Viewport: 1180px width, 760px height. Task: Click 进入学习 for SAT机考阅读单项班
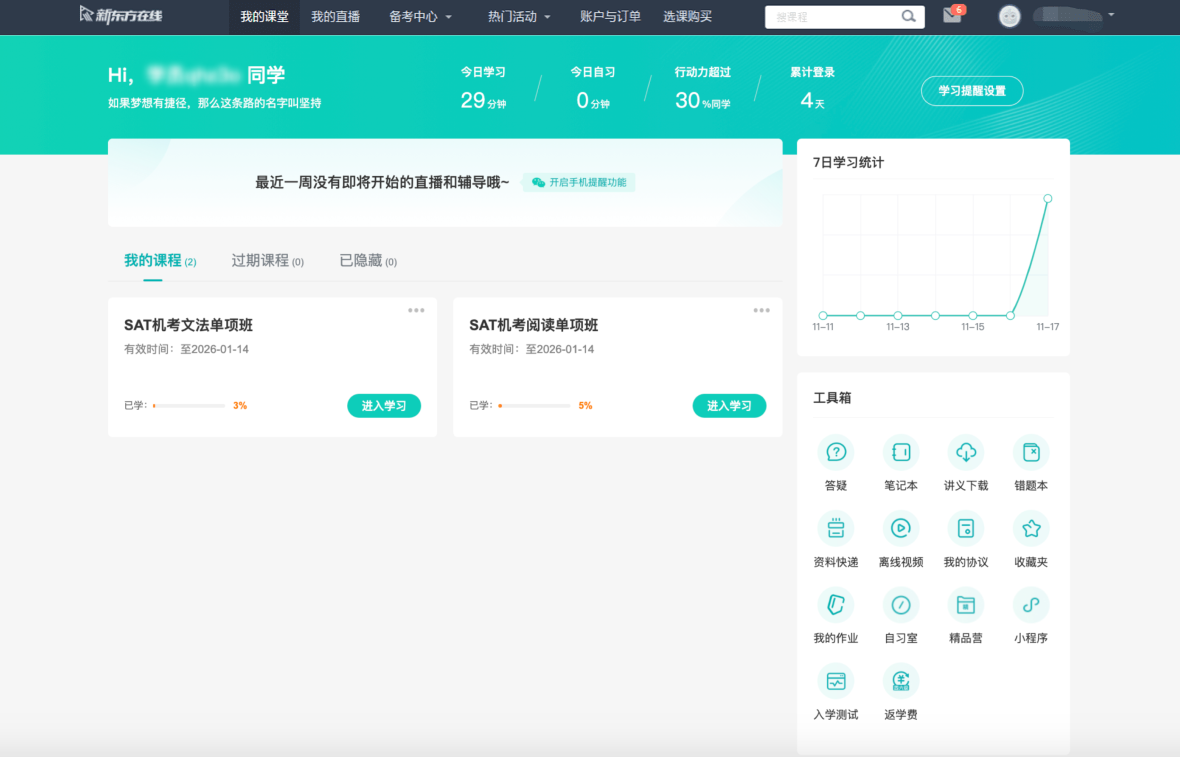pos(729,406)
